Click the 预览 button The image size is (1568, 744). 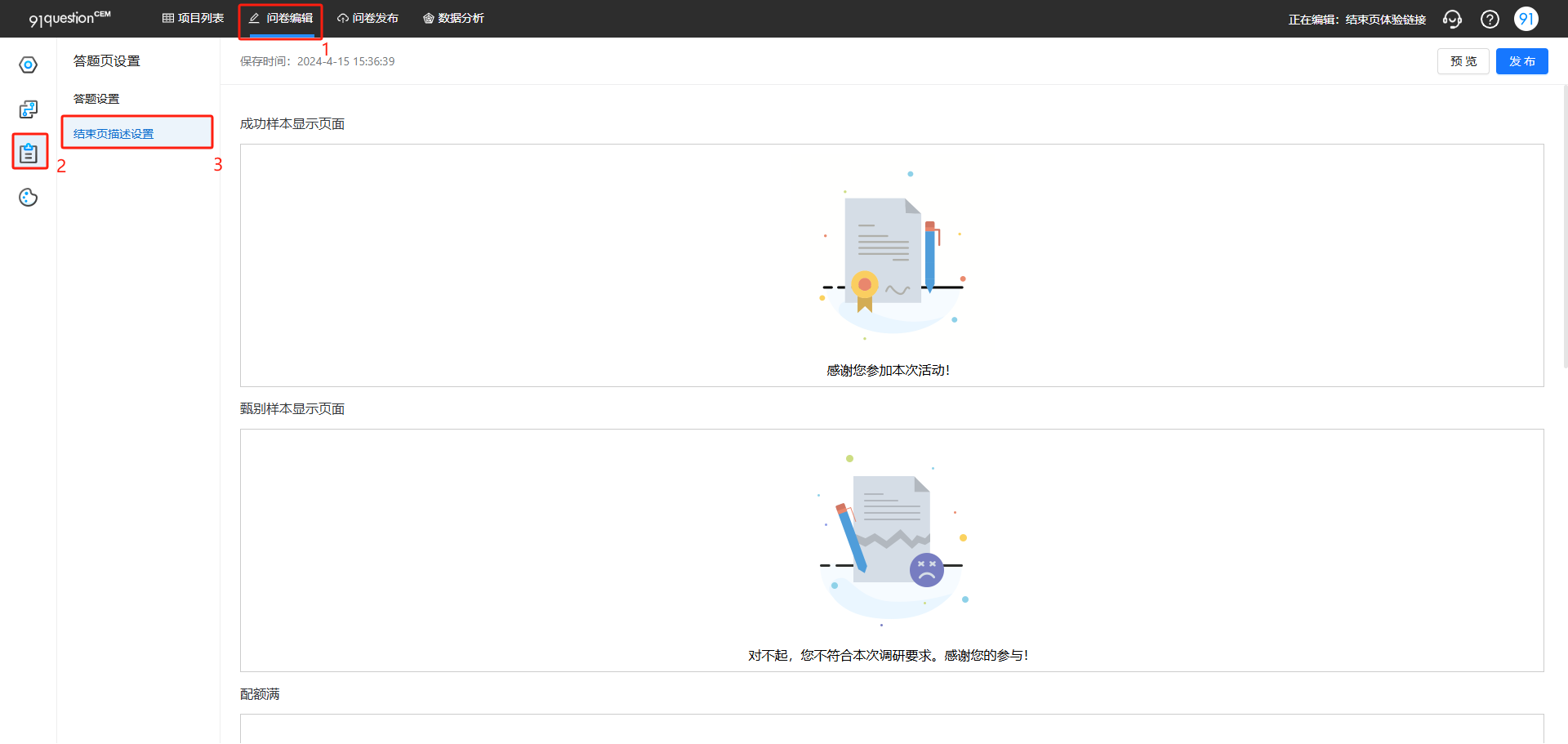point(1463,61)
